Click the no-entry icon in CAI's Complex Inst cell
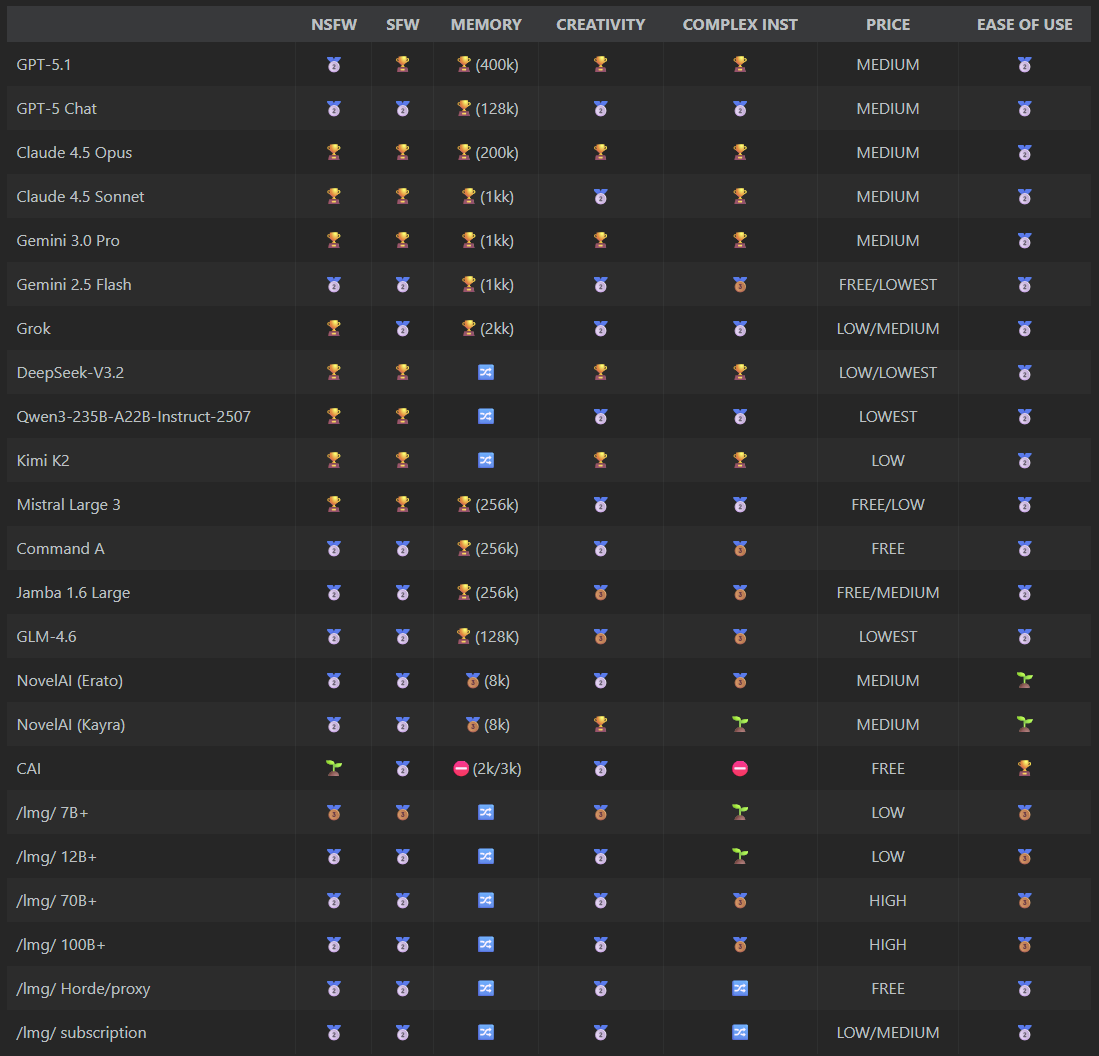1099x1056 pixels. tap(740, 768)
